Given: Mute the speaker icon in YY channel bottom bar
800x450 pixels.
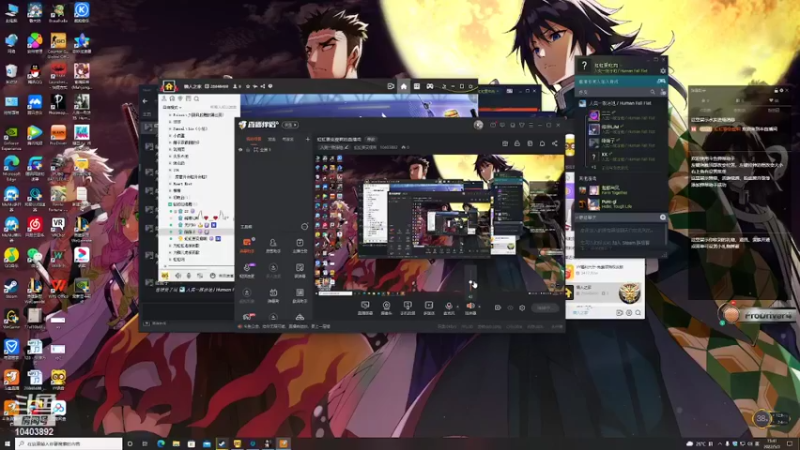Looking at the screenshot, I should click(x=178, y=276).
